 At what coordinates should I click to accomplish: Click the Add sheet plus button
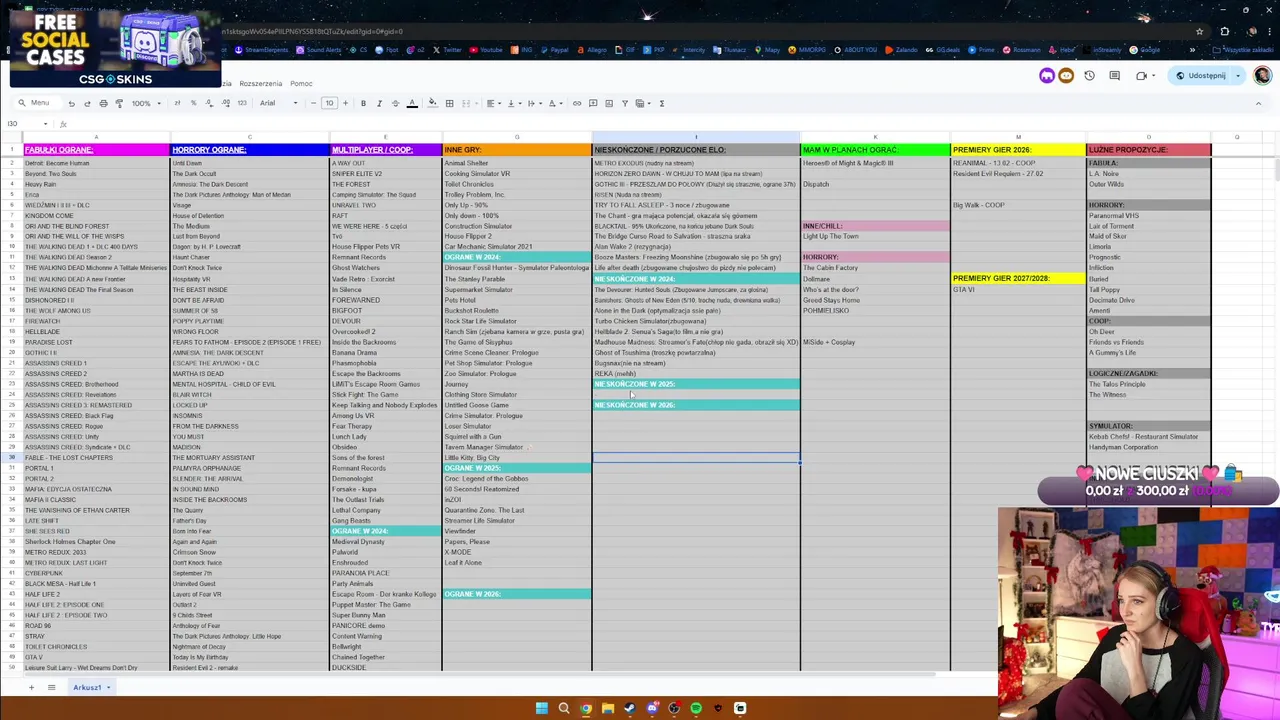coord(31,687)
